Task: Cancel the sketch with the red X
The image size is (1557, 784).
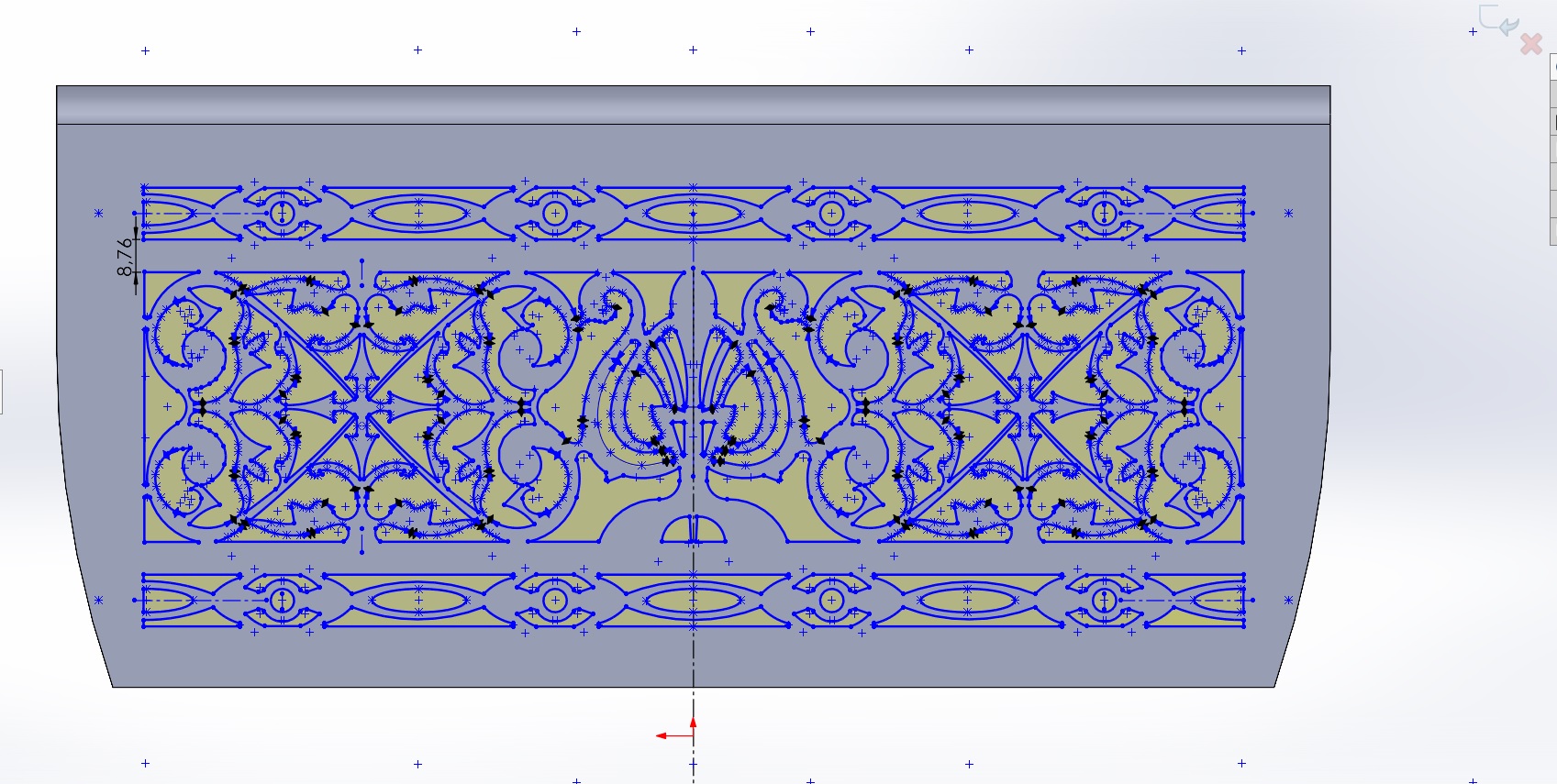Action: coord(1530,44)
